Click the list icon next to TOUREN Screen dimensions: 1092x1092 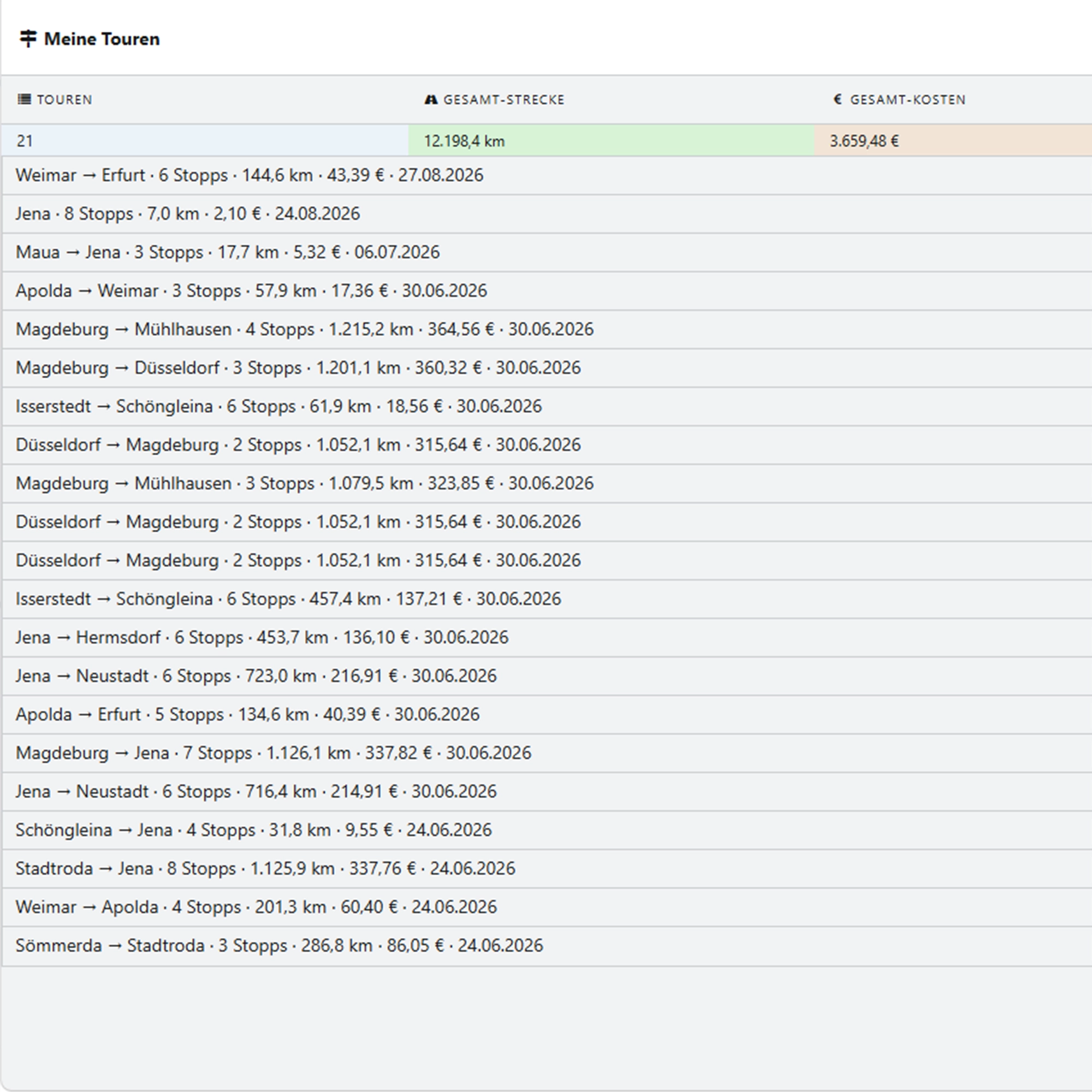(x=25, y=99)
